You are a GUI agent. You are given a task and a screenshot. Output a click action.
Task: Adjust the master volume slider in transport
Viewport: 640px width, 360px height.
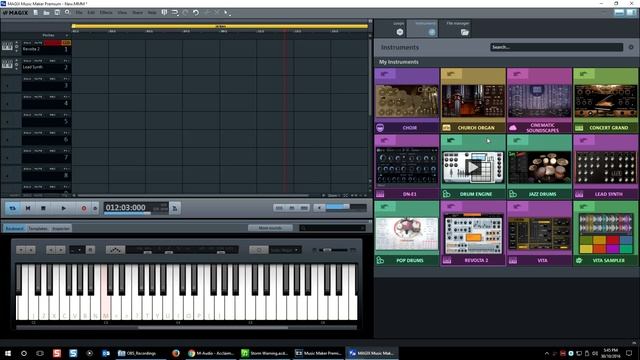[346, 207]
